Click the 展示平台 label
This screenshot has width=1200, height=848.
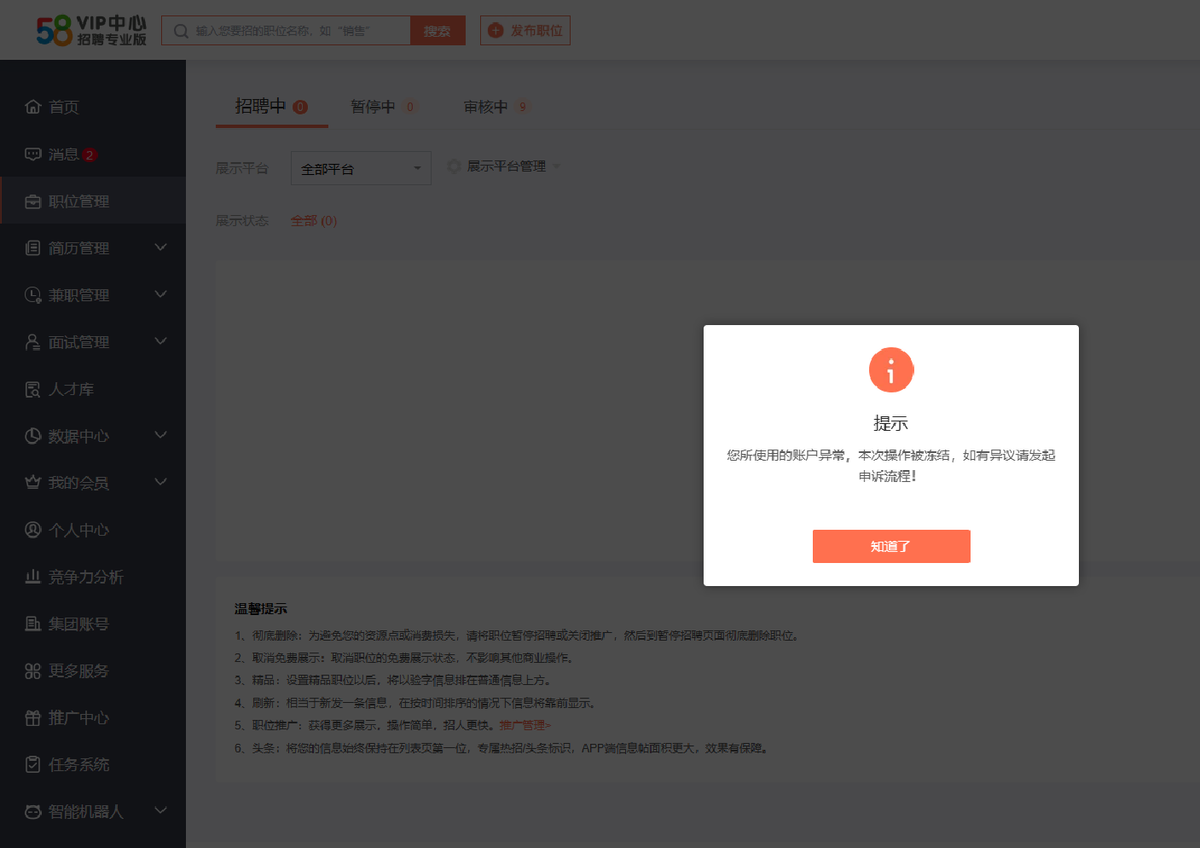[x=242, y=168]
